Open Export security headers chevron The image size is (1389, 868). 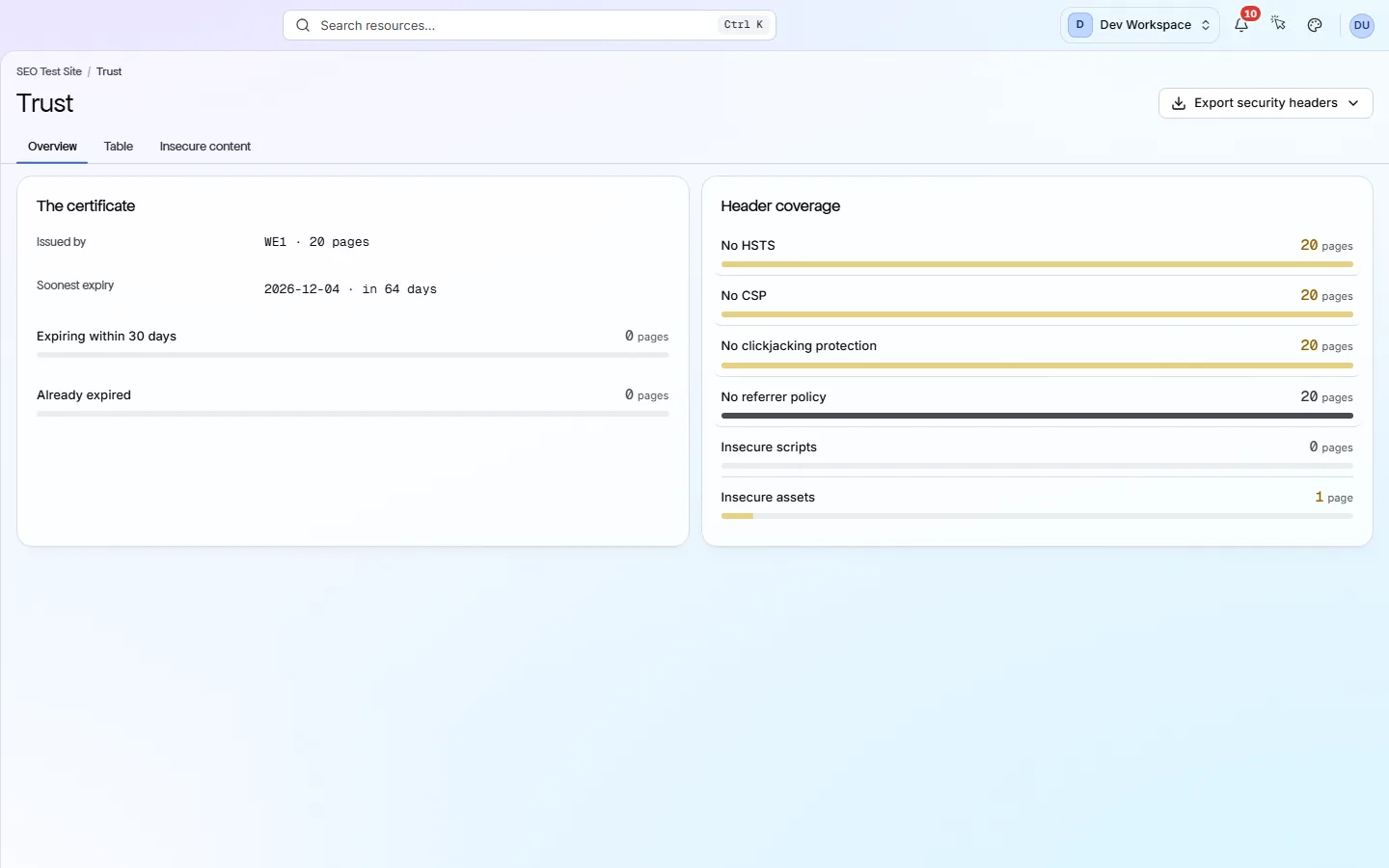click(1353, 103)
